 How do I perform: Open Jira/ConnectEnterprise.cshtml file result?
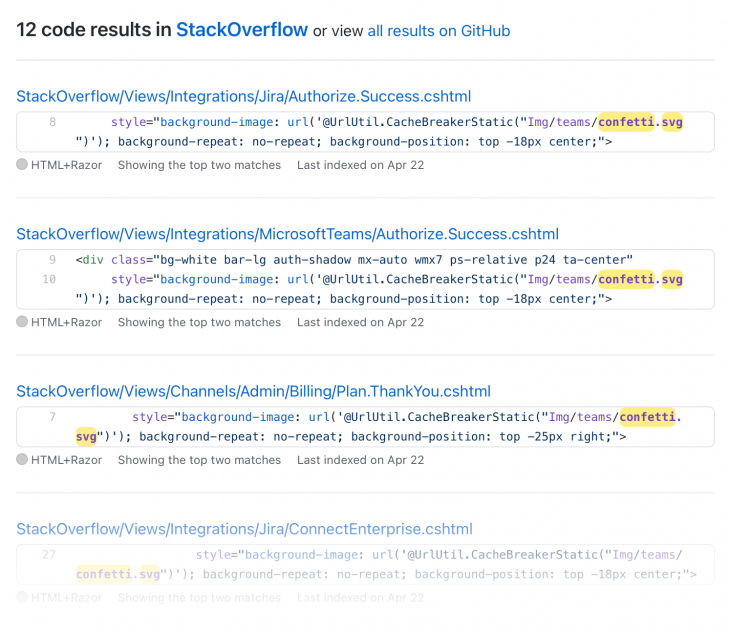click(x=244, y=529)
